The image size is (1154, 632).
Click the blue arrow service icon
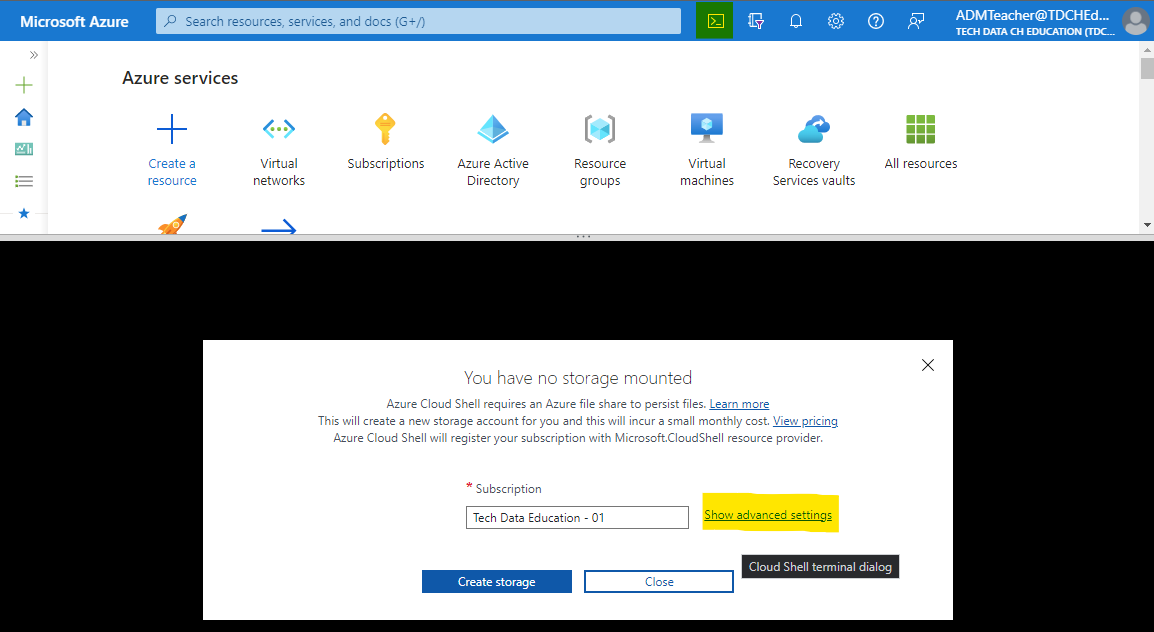[279, 227]
